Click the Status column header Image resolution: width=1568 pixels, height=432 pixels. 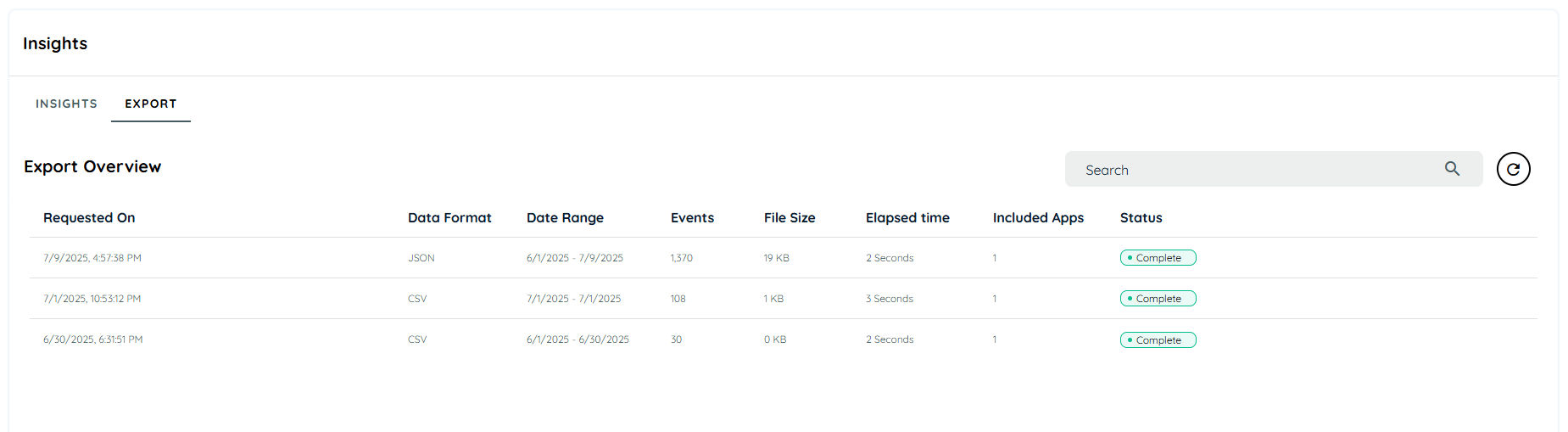pos(1141,217)
